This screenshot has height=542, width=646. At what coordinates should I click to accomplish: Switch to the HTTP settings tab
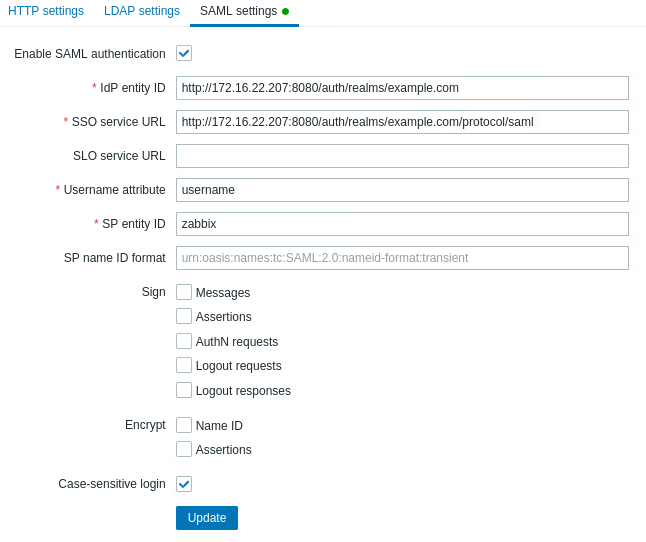coord(46,11)
